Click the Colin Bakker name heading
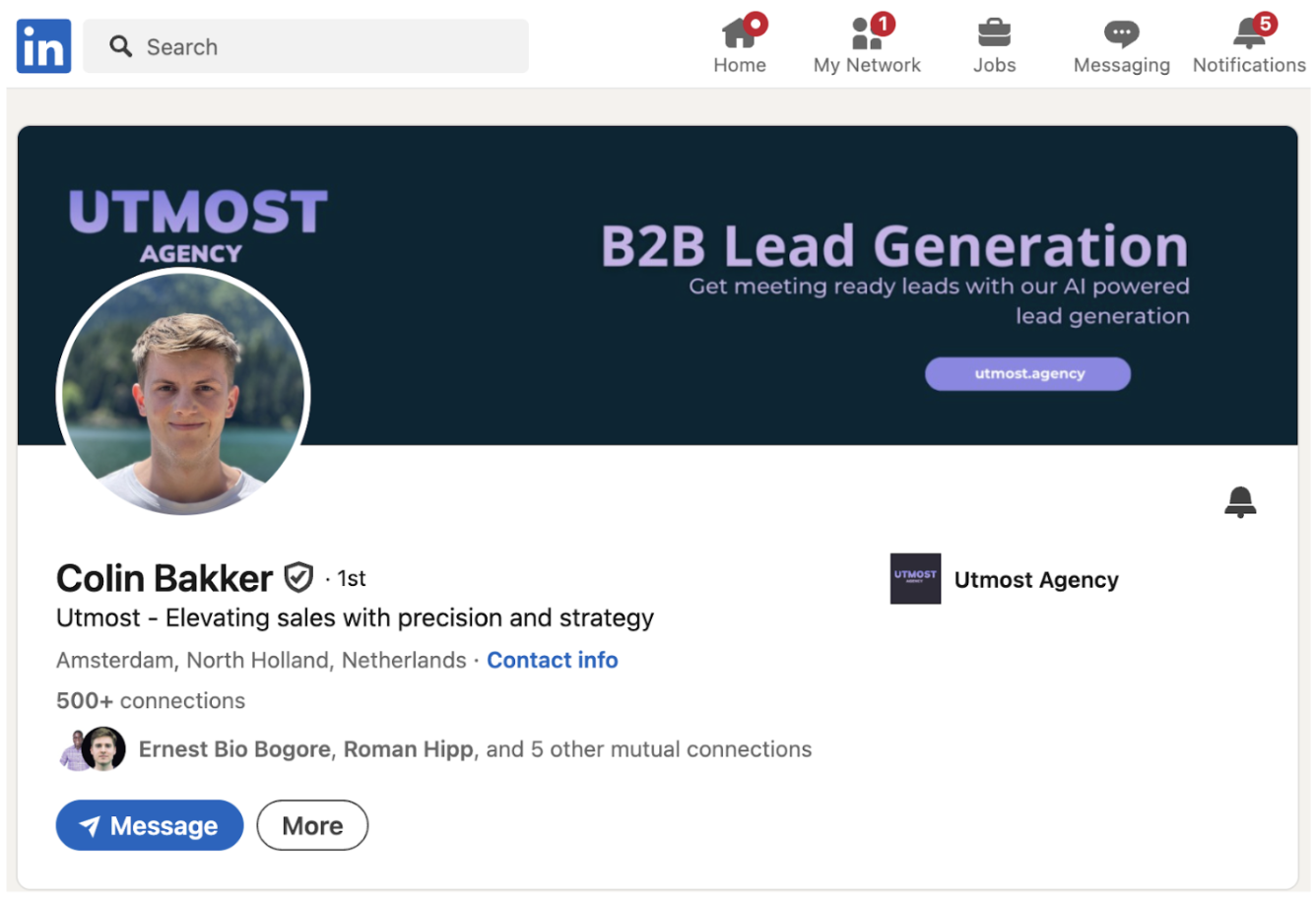This screenshot has height=902, width=1316. [x=164, y=578]
